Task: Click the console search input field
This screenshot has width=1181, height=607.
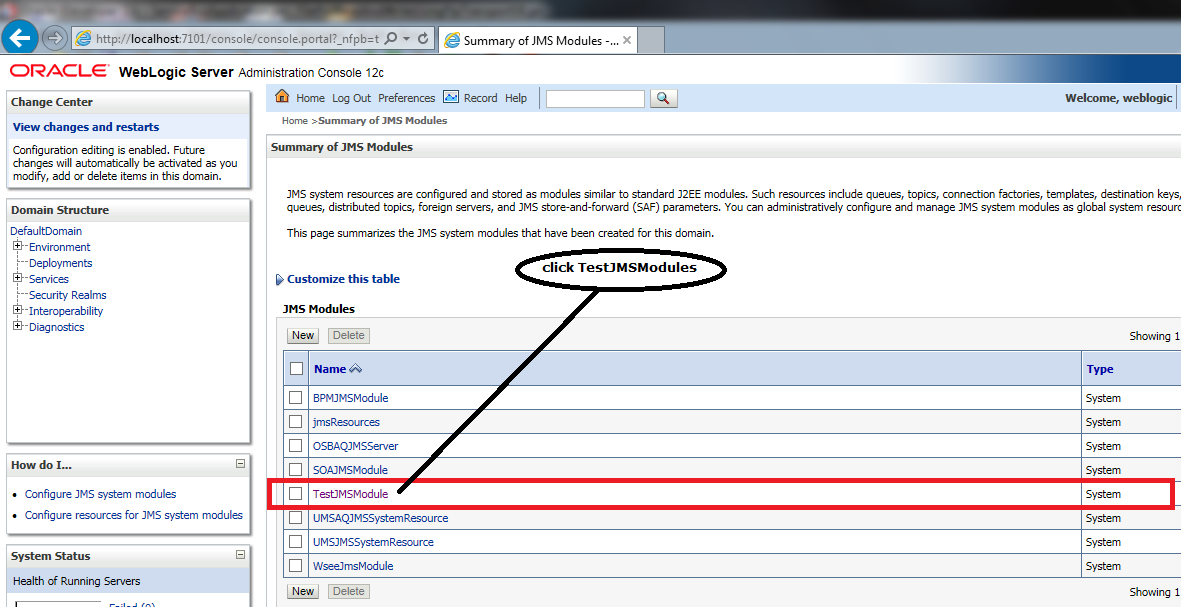Action: pyautogui.click(x=595, y=98)
